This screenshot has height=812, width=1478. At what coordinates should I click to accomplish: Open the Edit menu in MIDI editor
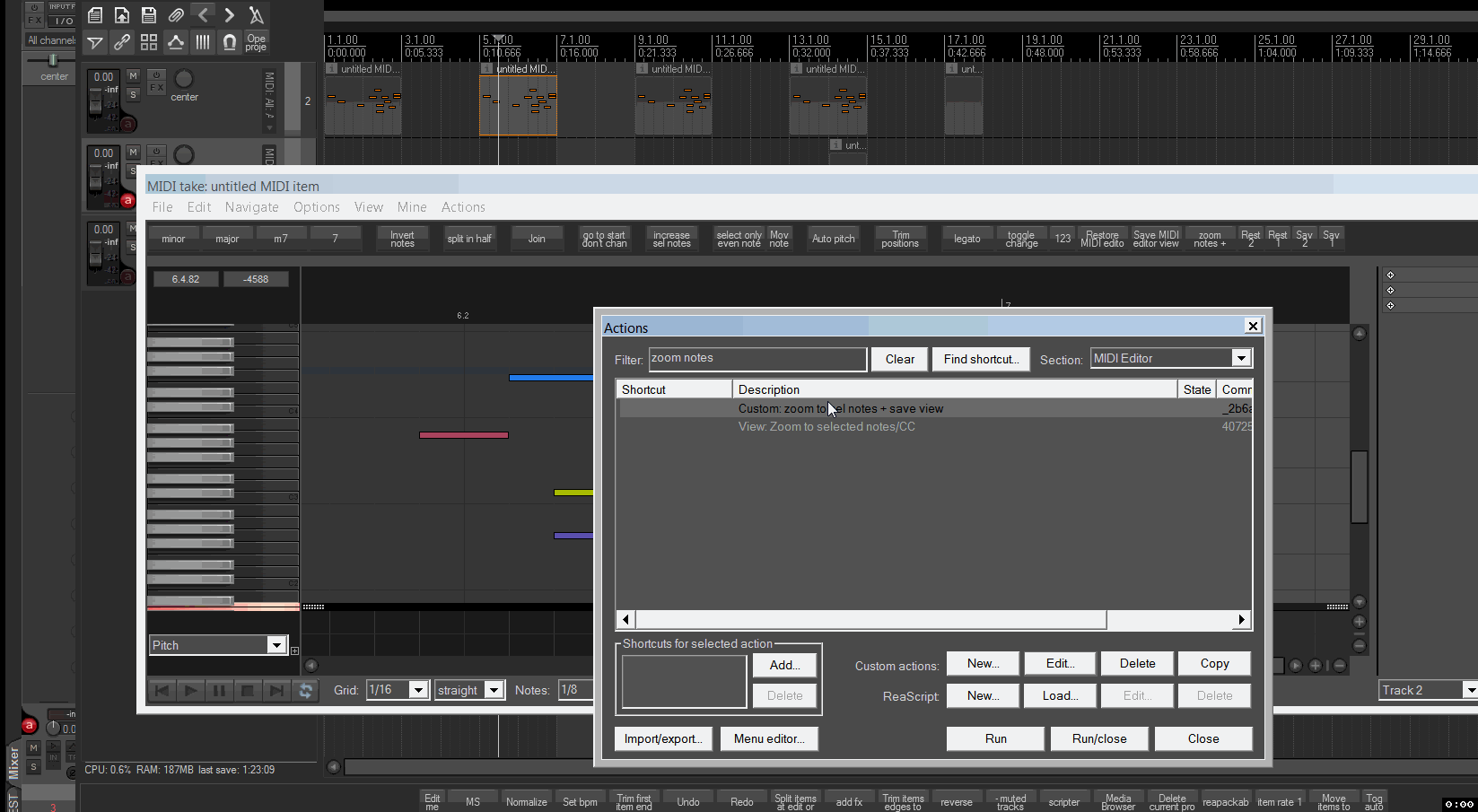[199, 207]
